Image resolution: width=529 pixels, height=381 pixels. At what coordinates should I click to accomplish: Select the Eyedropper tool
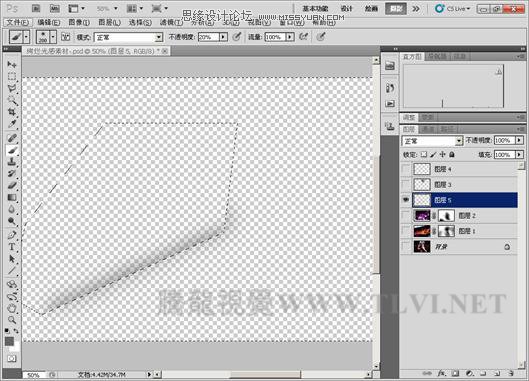[x=12, y=124]
